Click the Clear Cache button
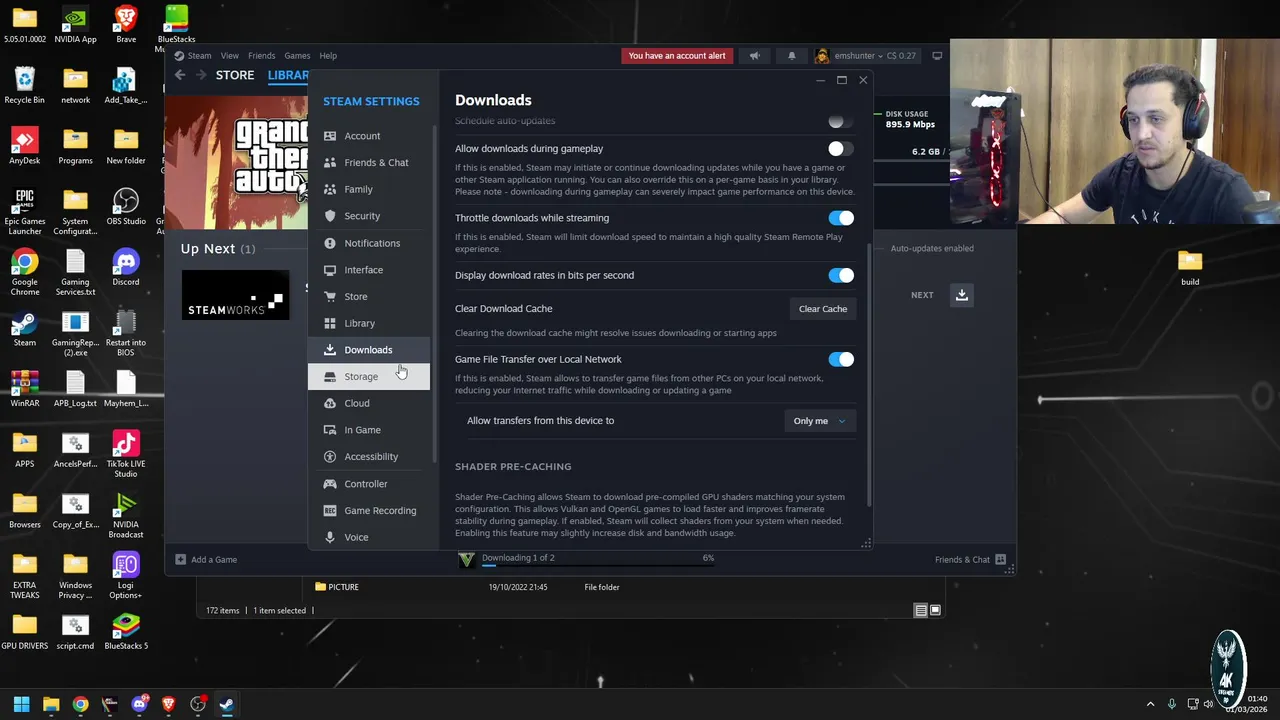The height and width of the screenshot is (720, 1280). 823,309
